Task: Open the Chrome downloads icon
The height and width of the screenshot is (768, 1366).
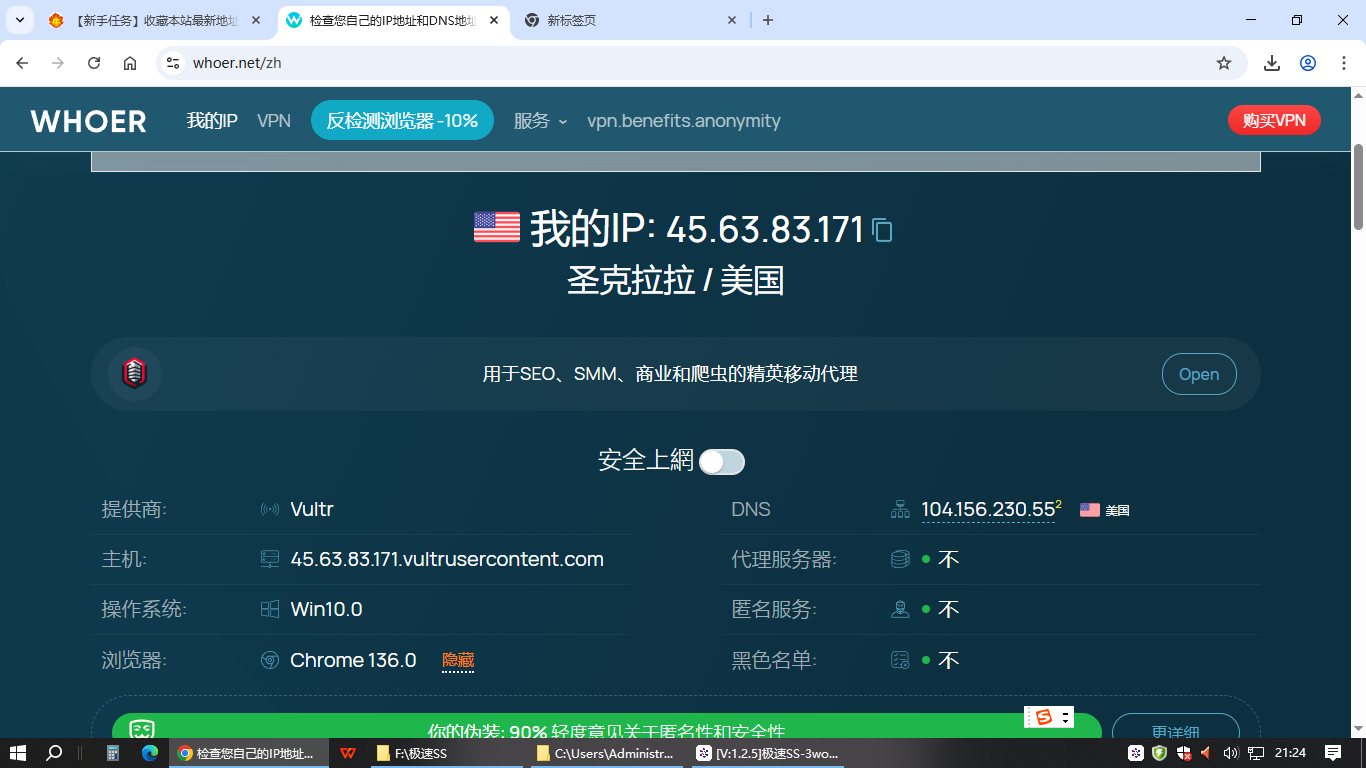Action: click(x=1272, y=63)
